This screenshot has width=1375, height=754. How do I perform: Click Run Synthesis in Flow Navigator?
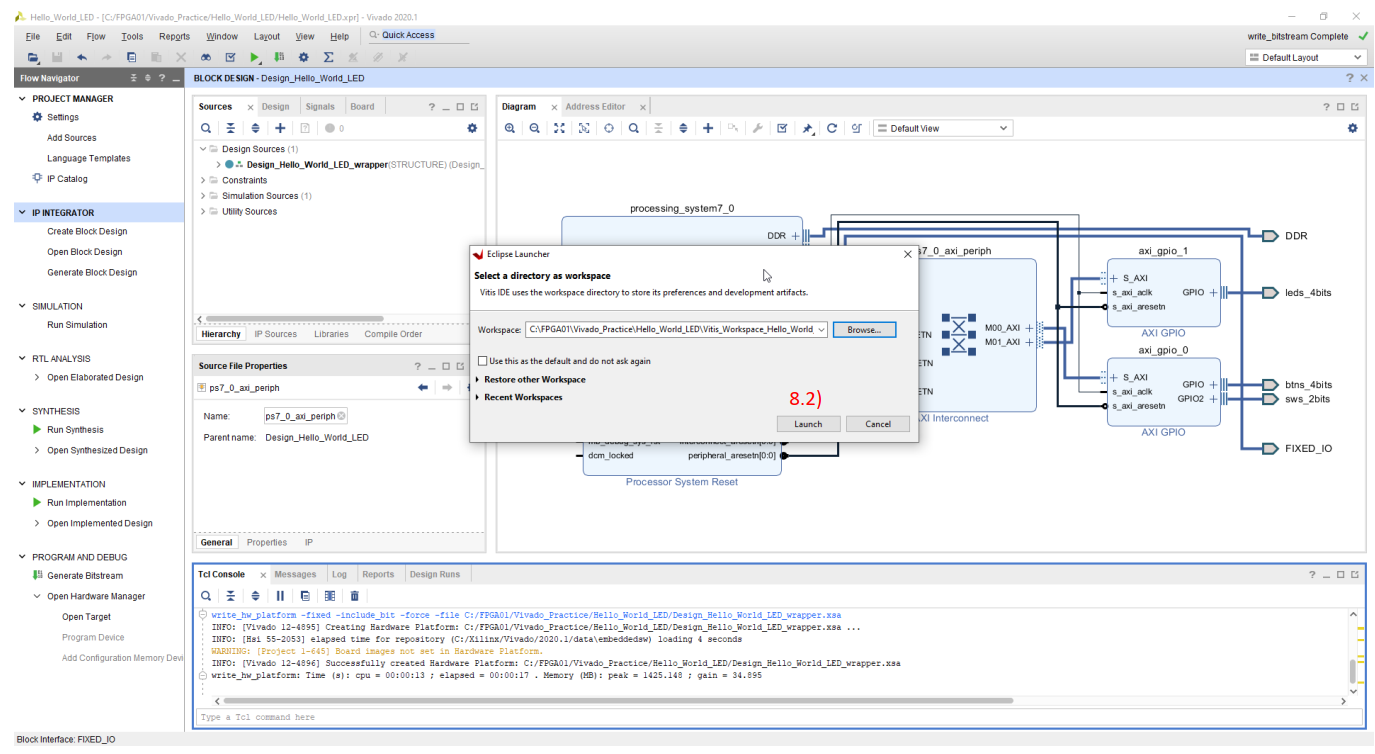(x=75, y=430)
